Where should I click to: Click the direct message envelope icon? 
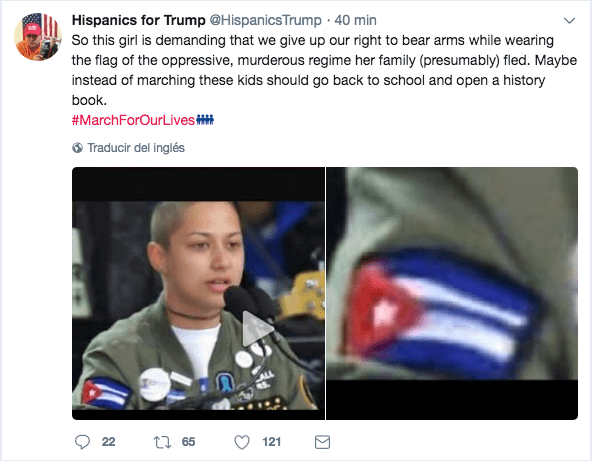pos(322,442)
